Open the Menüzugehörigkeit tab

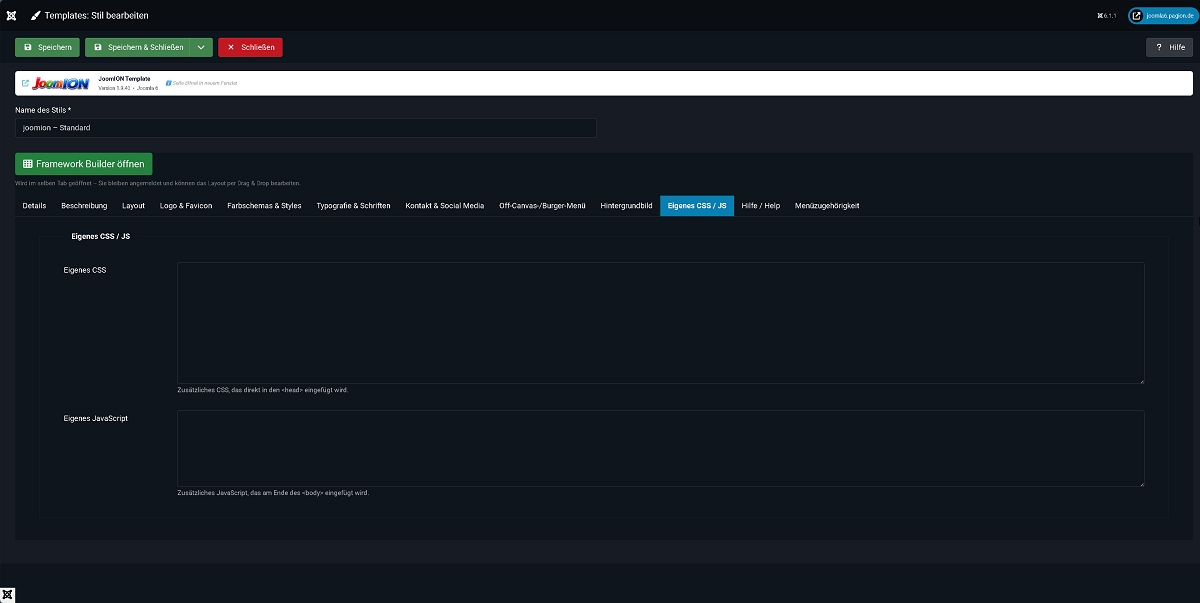pos(827,206)
